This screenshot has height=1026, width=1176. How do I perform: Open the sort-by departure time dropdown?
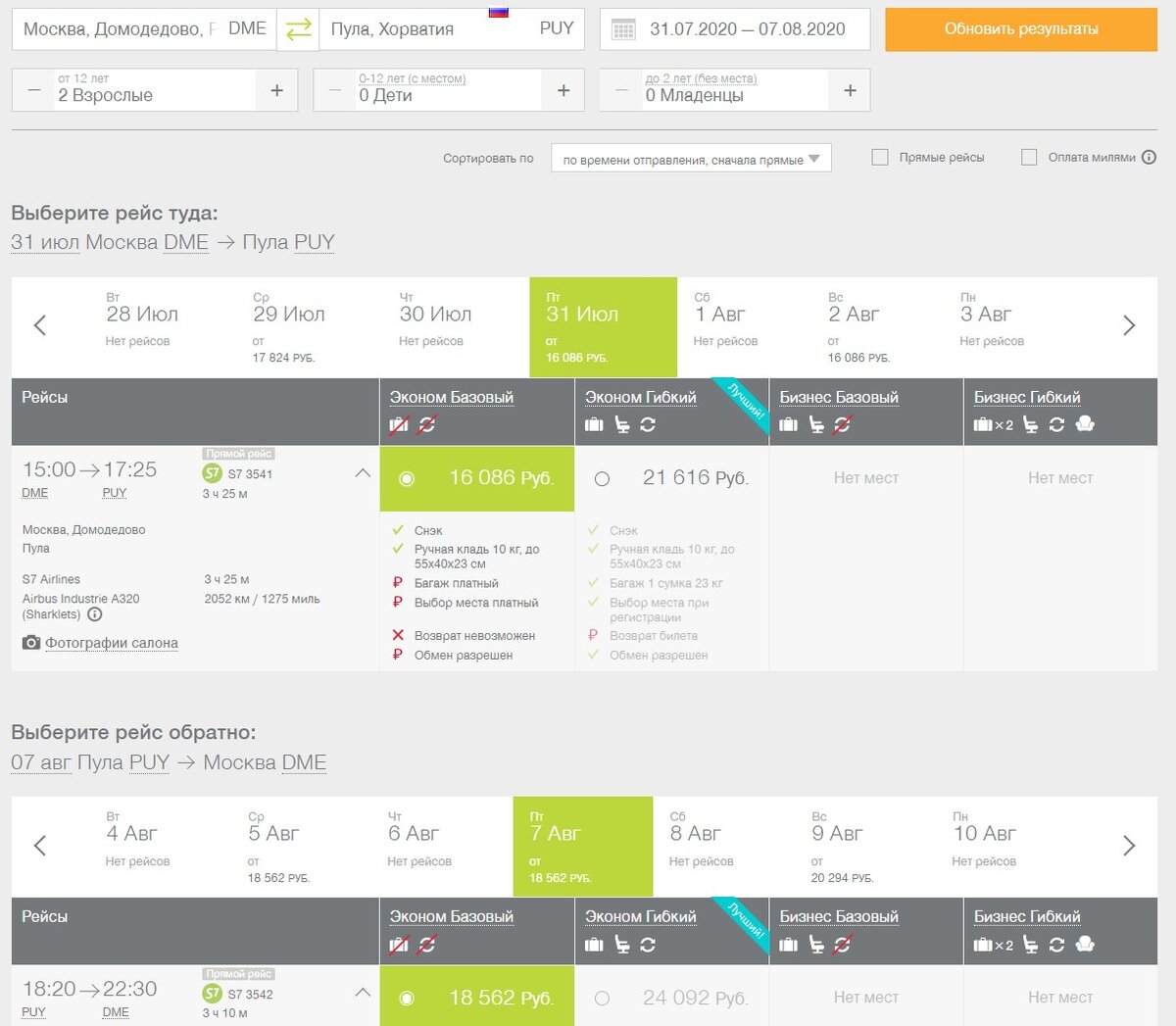pos(691,159)
